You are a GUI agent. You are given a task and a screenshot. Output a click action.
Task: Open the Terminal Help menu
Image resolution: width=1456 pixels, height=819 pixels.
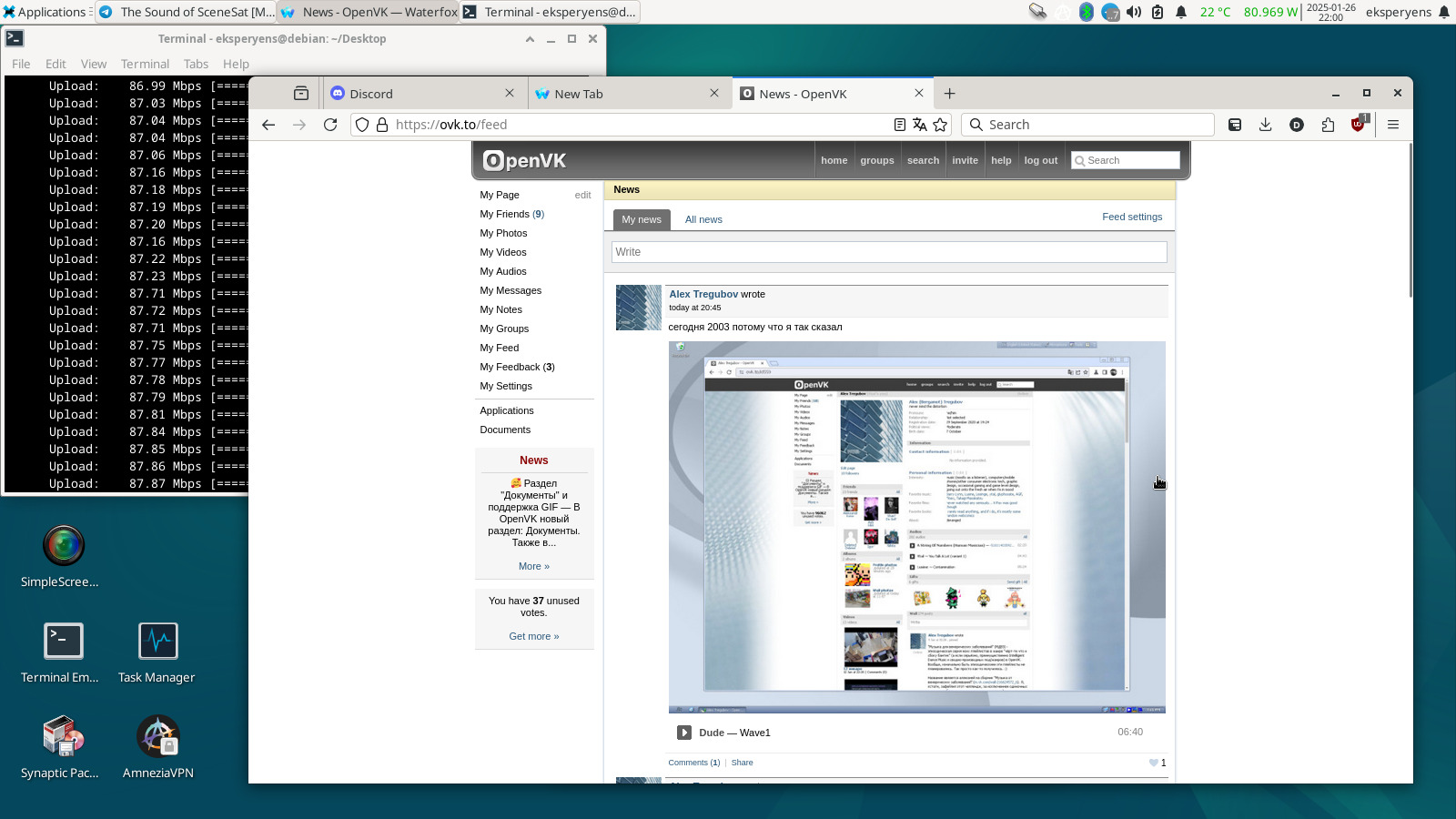[236, 64]
